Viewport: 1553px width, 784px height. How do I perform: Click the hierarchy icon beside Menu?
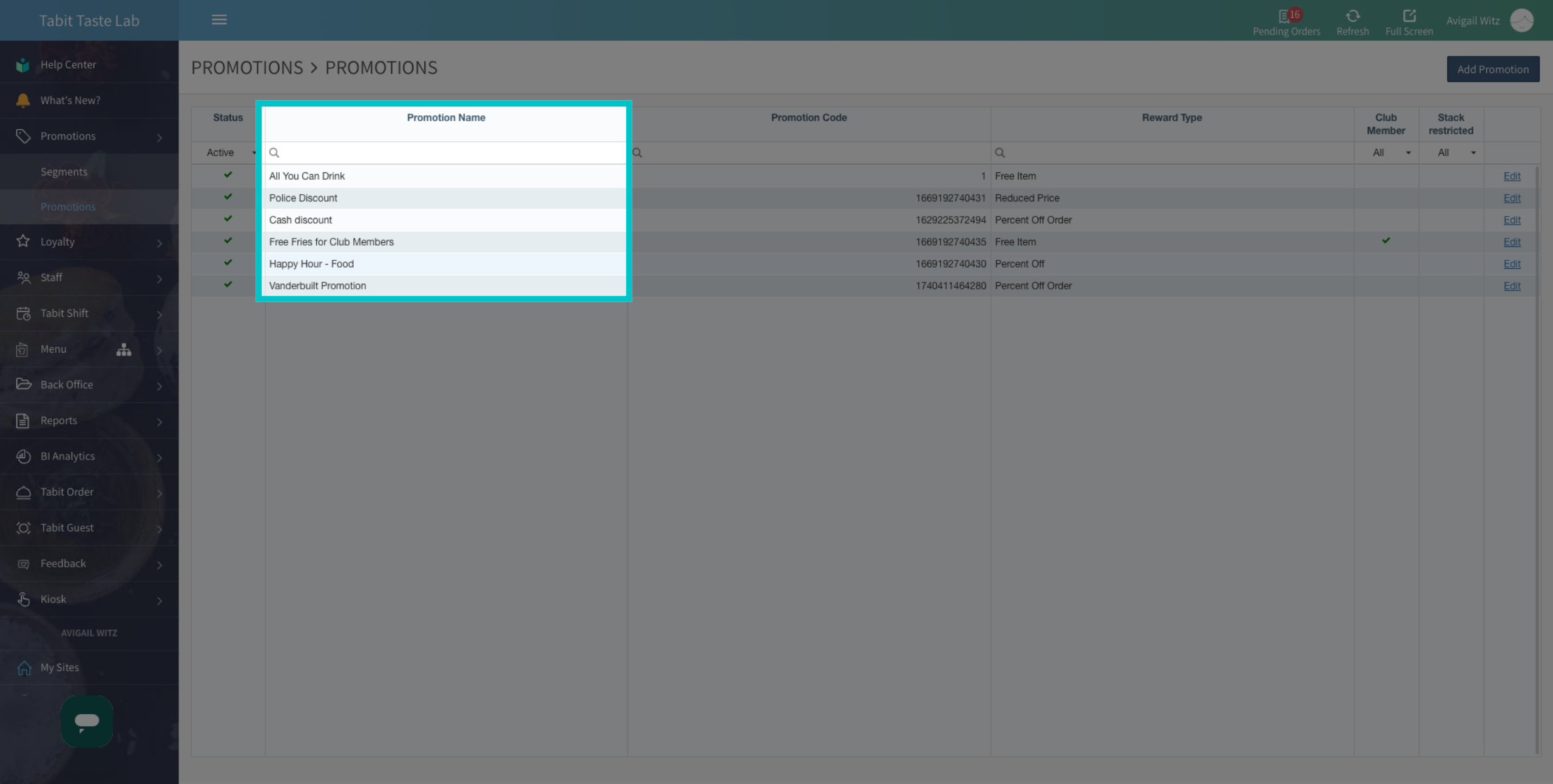(124, 350)
